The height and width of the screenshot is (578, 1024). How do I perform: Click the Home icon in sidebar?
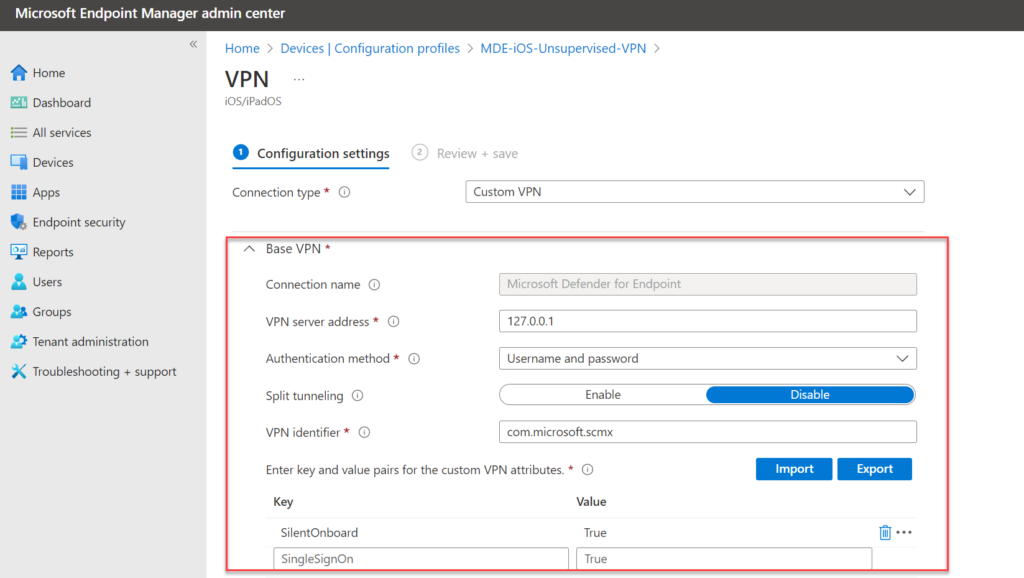coord(19,72)
